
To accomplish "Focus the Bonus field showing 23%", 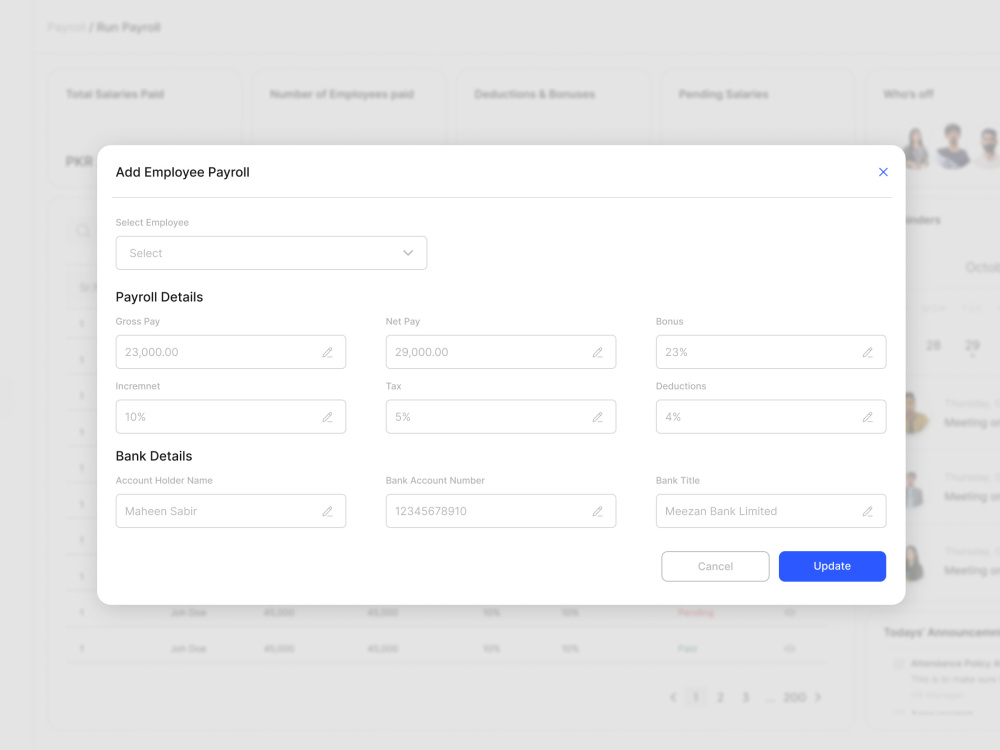I will (x=770, y=352).
